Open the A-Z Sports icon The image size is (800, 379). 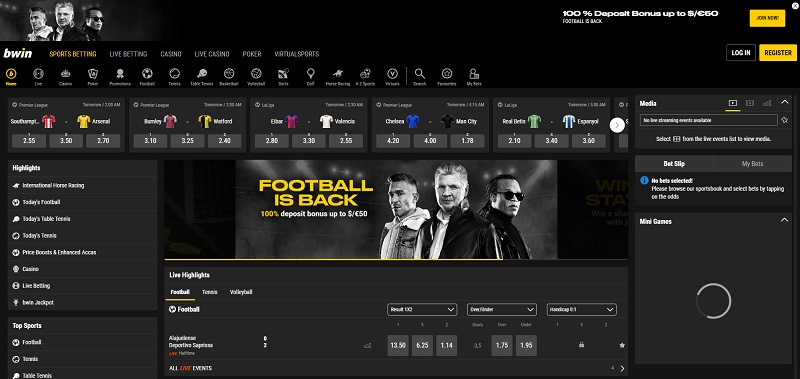pos(365,77)
